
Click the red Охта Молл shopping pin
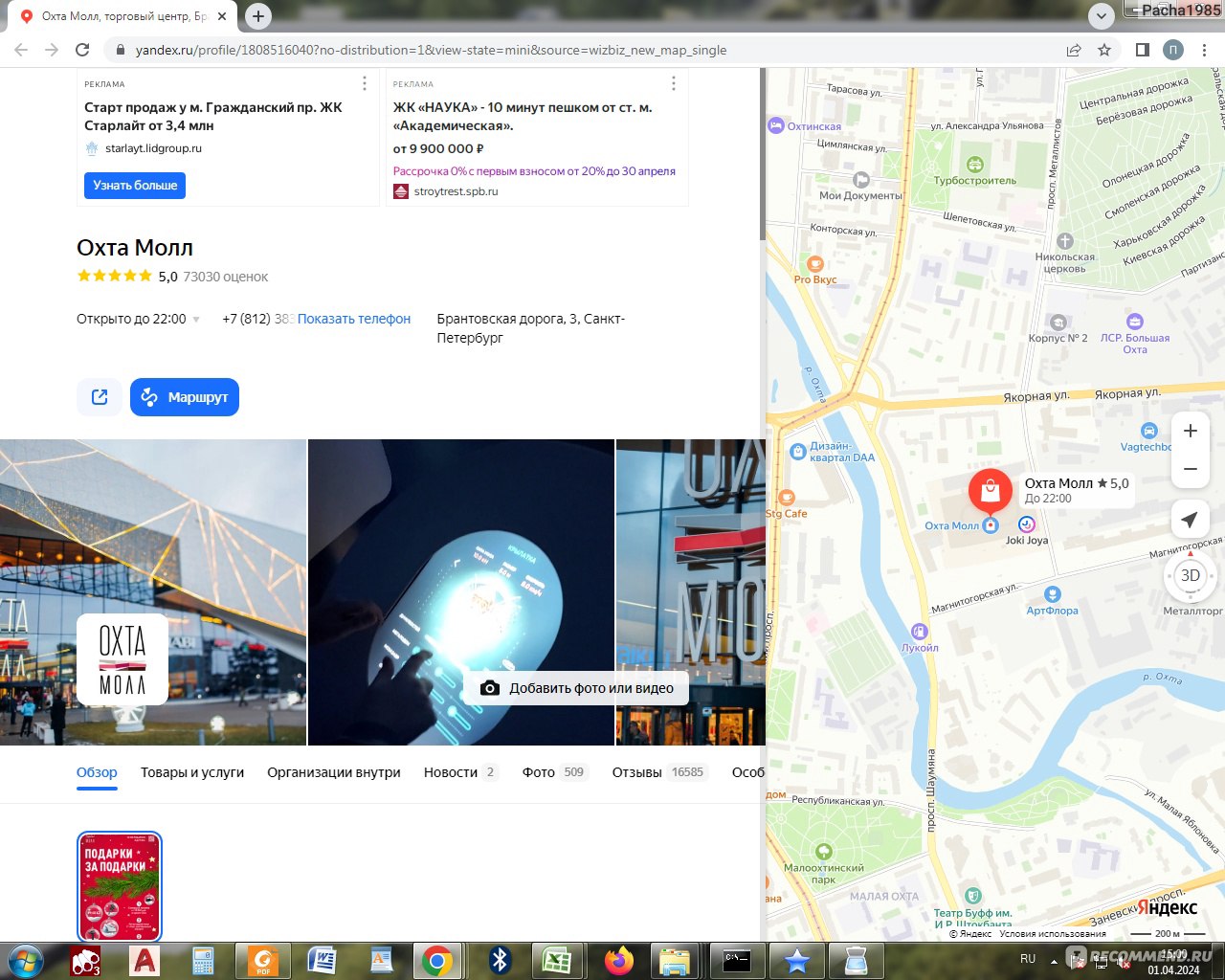tap(991, 491)
